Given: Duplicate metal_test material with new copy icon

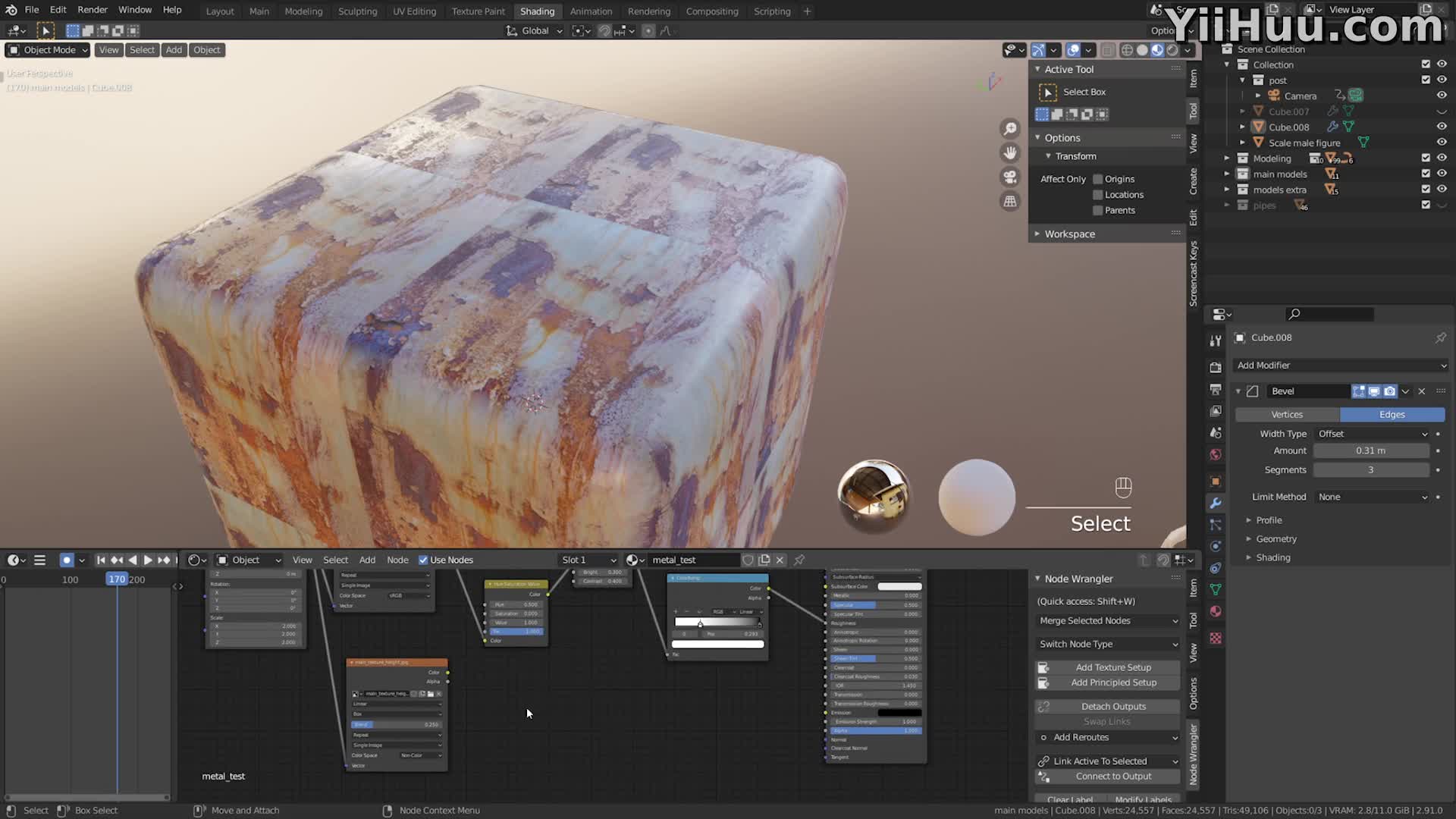Looking at the screenshot, I should coord(764,560).
